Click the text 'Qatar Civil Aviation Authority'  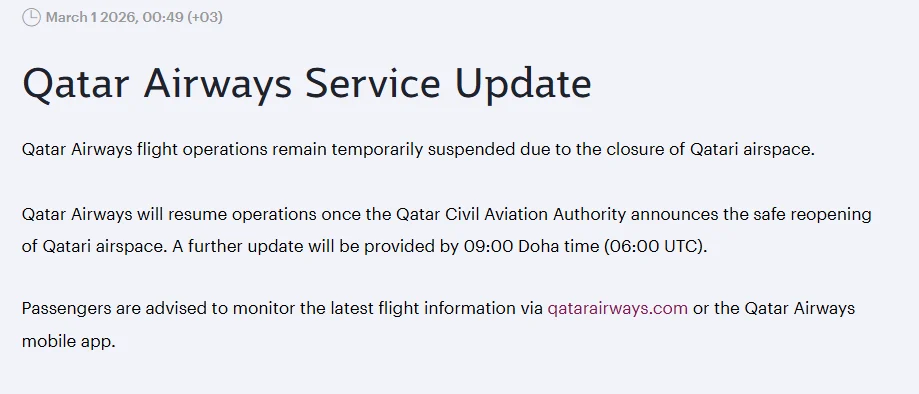point(511,215)
